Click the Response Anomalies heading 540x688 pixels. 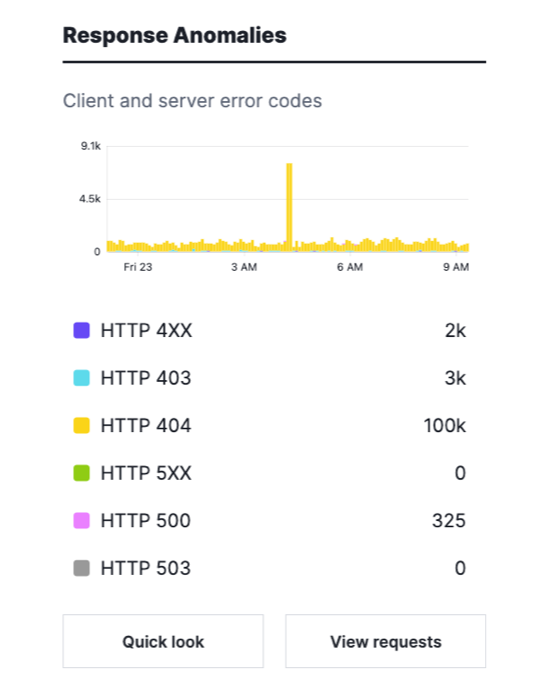tap(175, 35)
